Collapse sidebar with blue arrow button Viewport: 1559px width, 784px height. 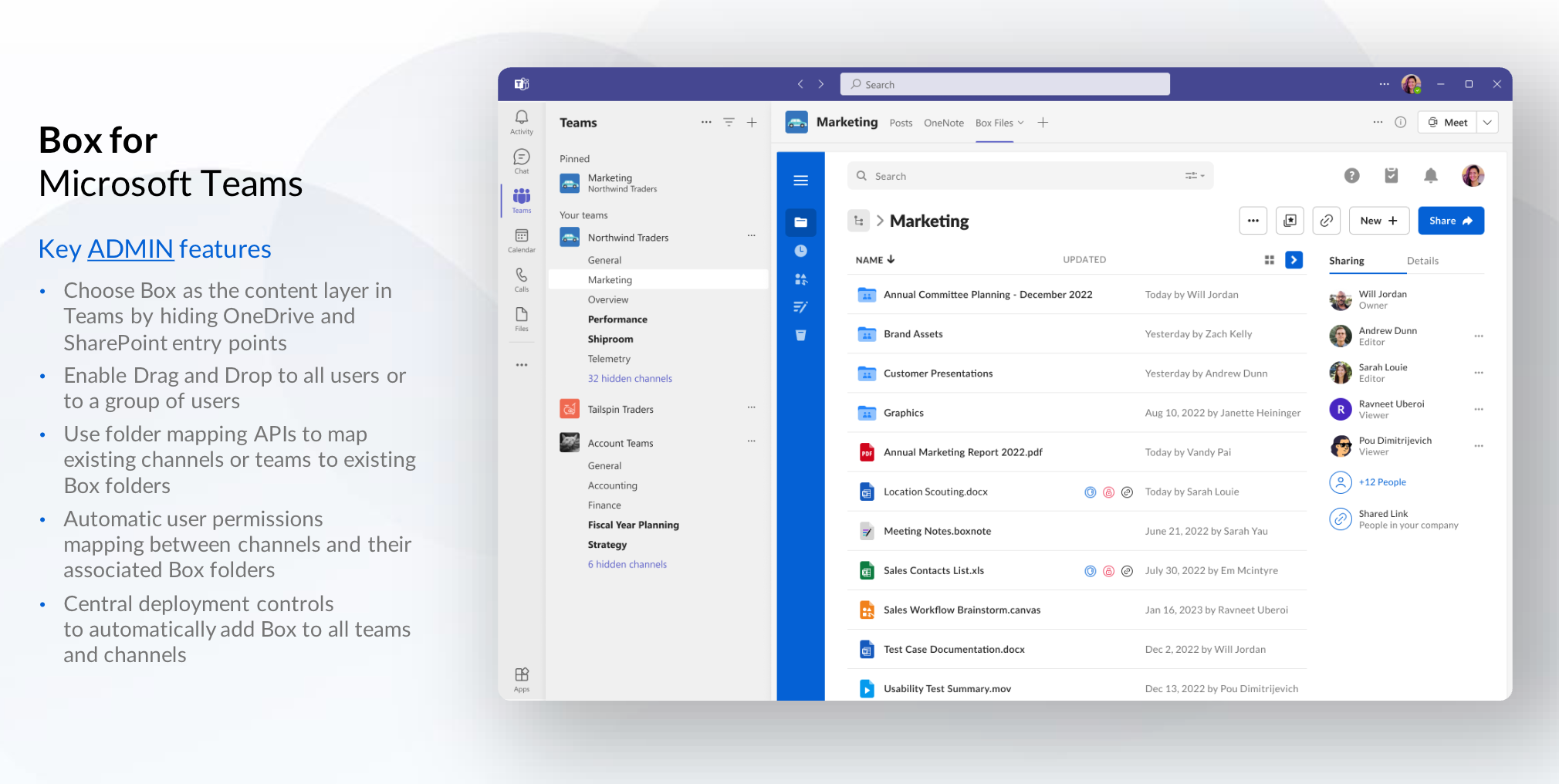pyautogui.click(x=1294, y=260)
